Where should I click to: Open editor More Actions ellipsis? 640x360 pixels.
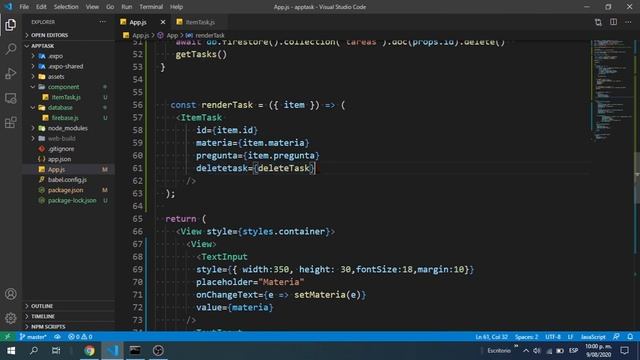[628, 22]
